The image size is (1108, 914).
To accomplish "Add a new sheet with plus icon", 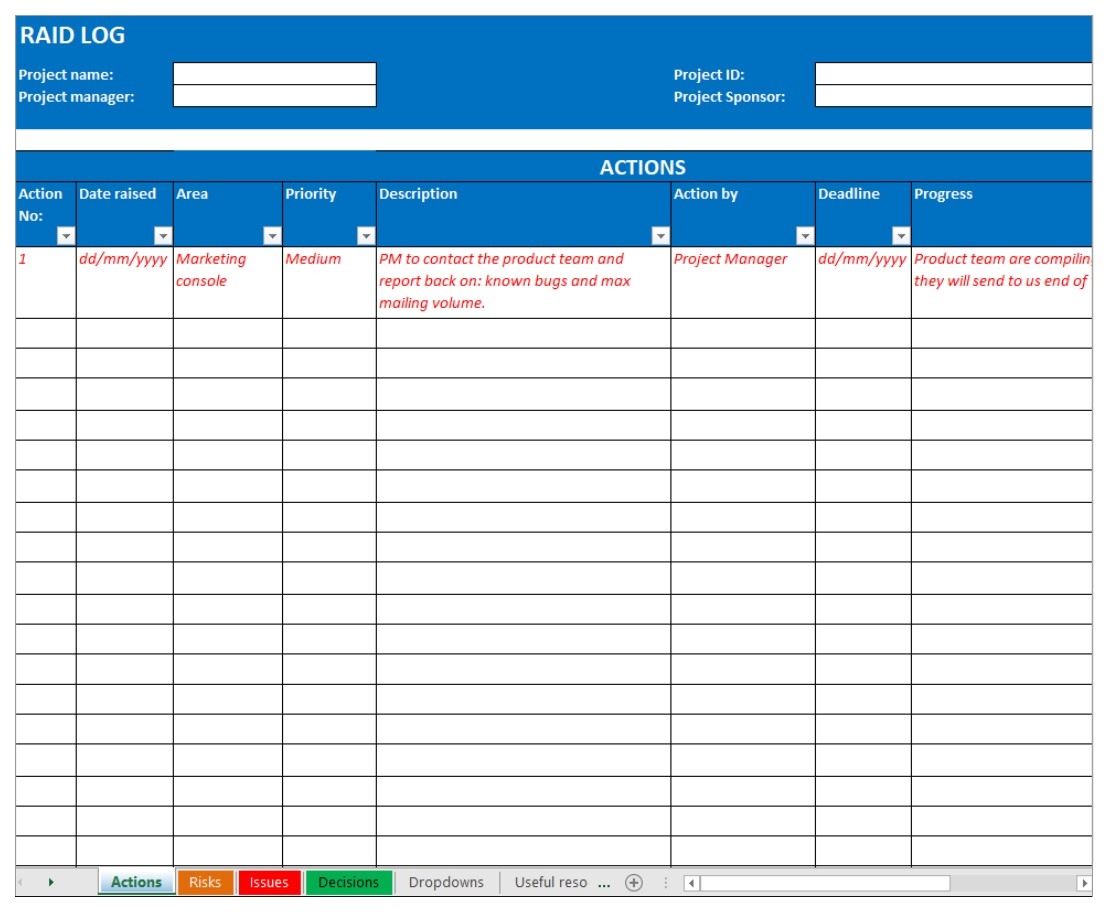I will (633, 883).
